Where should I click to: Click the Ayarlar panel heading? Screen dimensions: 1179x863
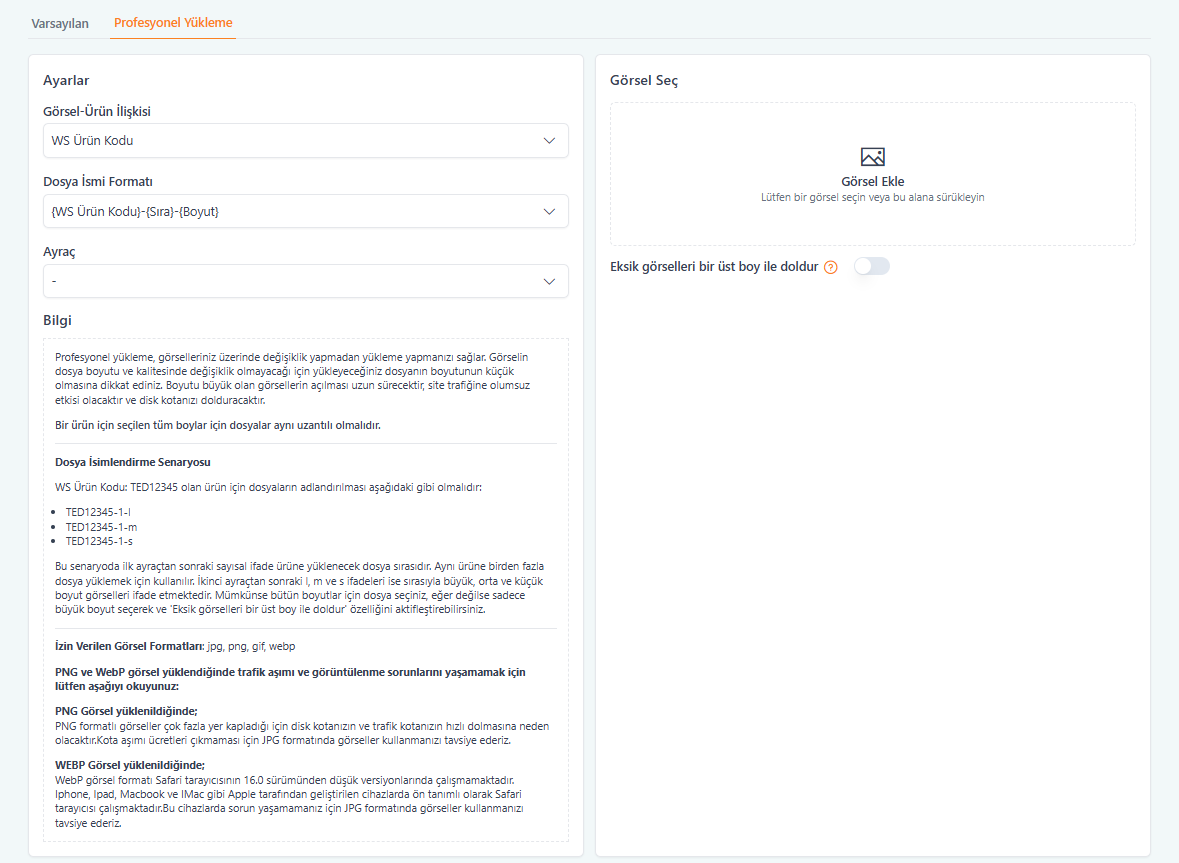[x=67, y=81]
